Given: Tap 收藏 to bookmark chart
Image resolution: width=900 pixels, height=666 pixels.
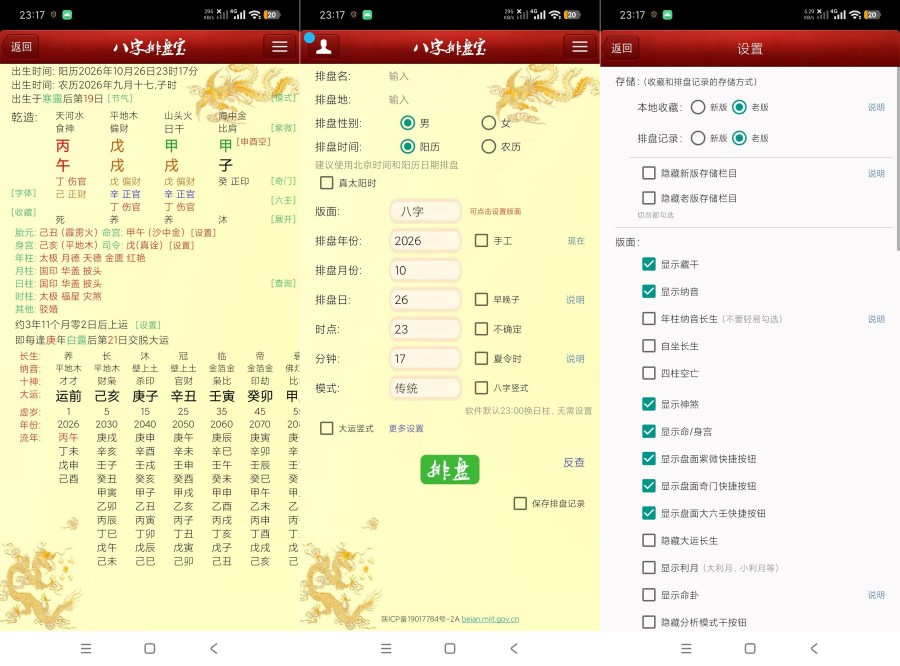Looking at the screenshot, I should click(x=24, y=212).
